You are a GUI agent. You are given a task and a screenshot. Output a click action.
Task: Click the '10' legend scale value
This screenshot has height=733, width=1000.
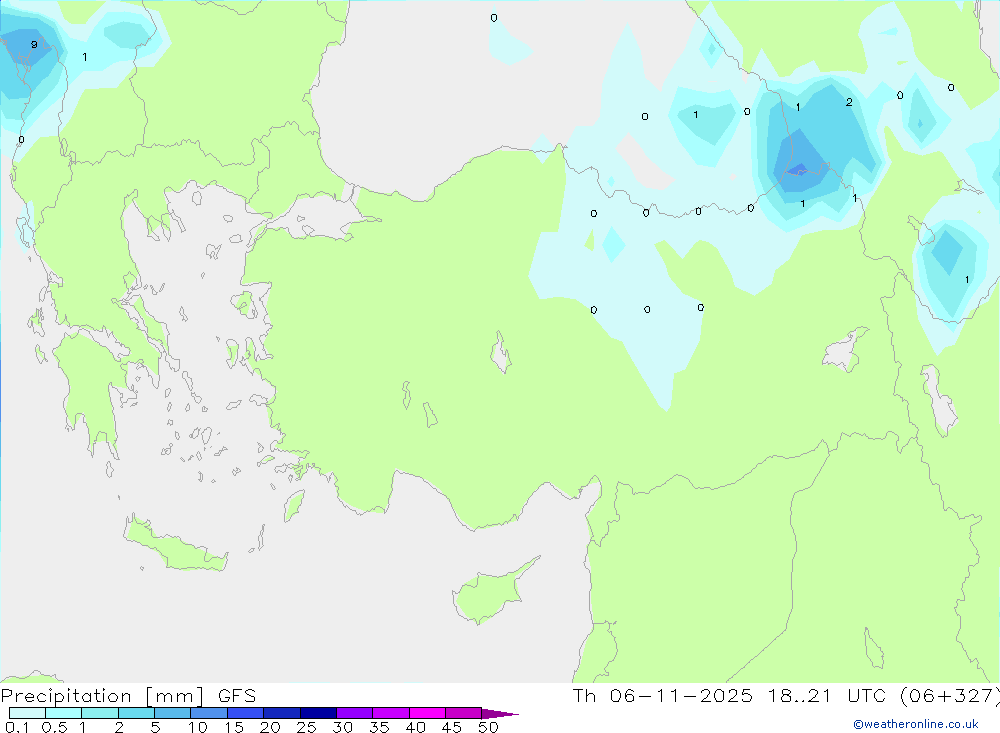point(198,727)
